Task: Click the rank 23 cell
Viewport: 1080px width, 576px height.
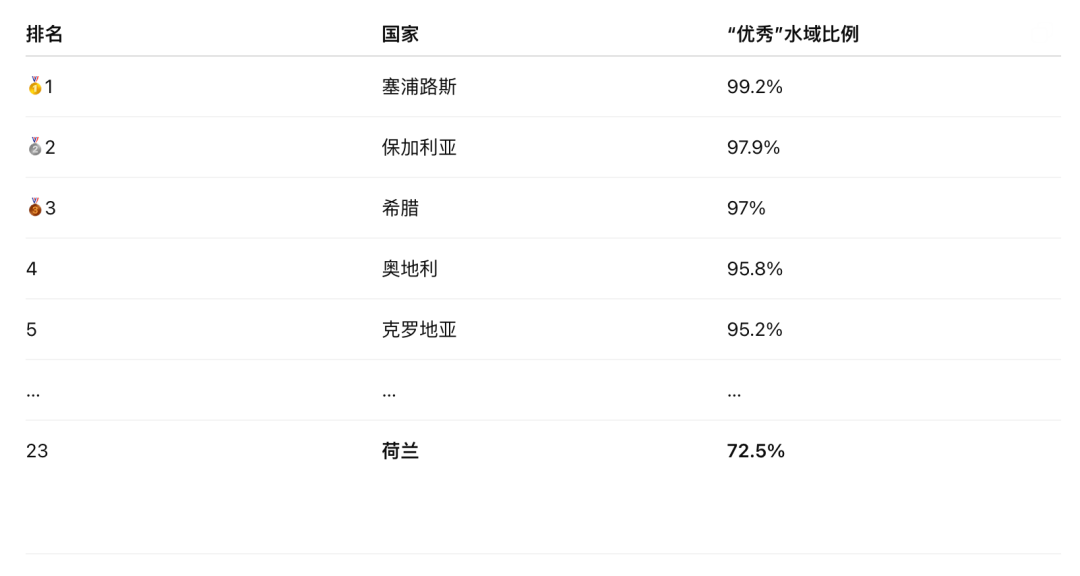Action: point(37,451)
